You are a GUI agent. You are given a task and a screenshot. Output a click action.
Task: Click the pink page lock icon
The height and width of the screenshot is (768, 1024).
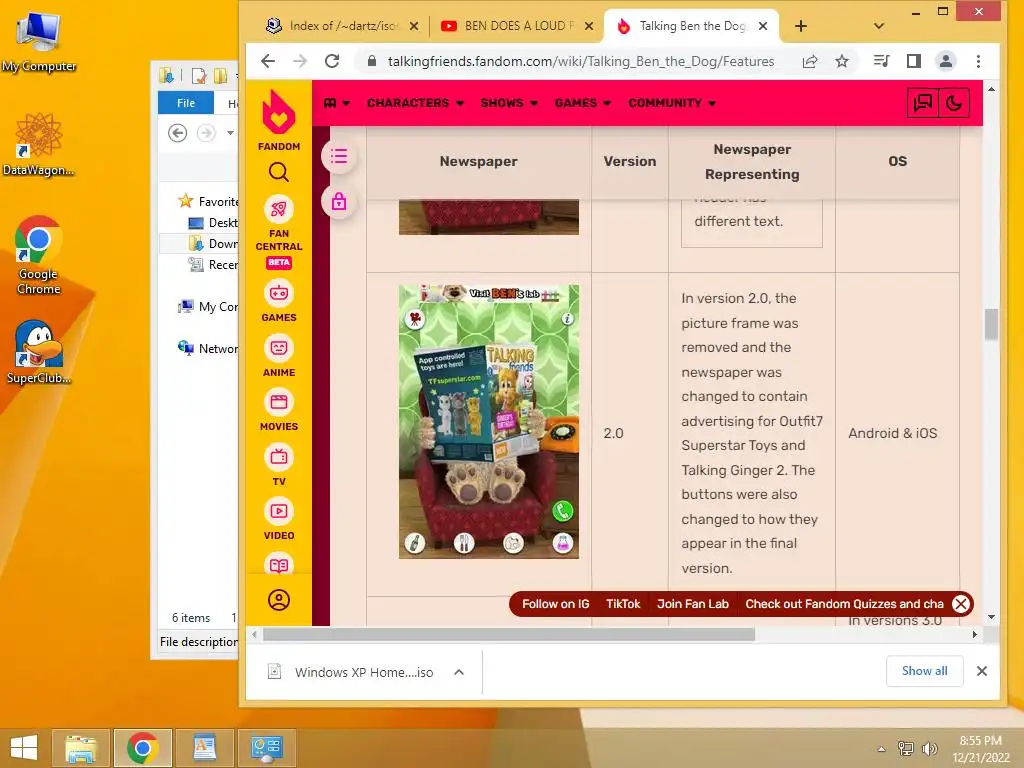pyautogui.click(x=339, y=202)
